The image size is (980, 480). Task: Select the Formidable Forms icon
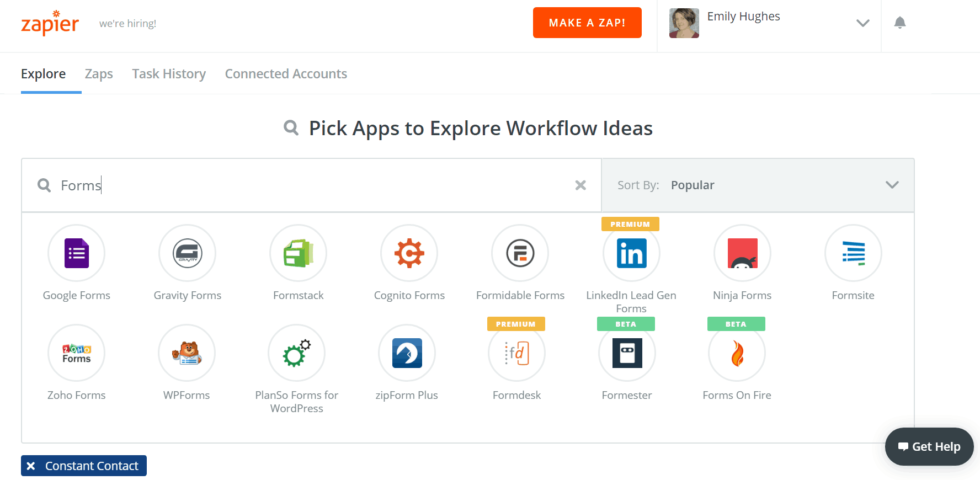[x=520, y=253]
